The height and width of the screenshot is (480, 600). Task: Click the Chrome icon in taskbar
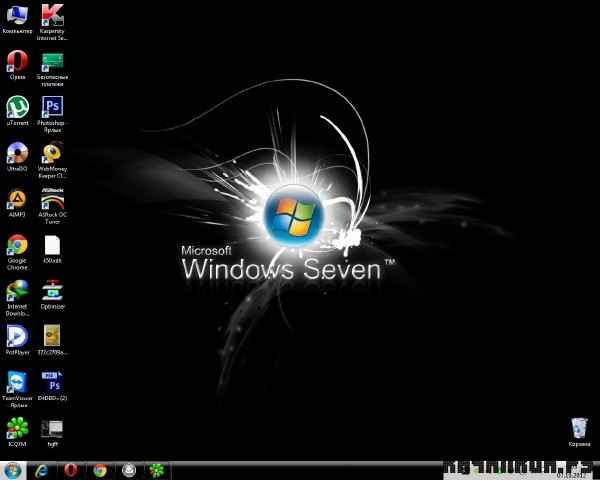click(100, 470)
